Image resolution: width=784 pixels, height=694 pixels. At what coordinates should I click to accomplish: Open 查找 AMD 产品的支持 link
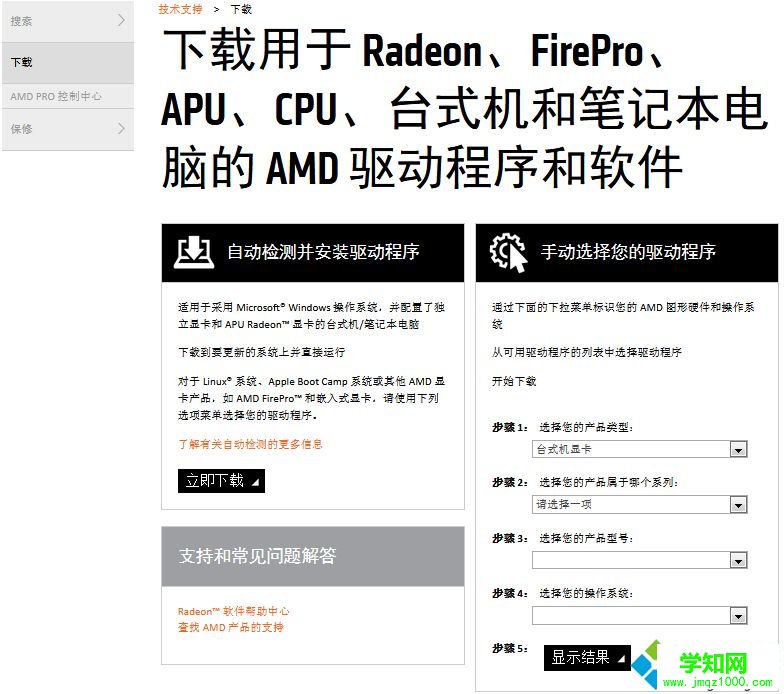point(231,627)
